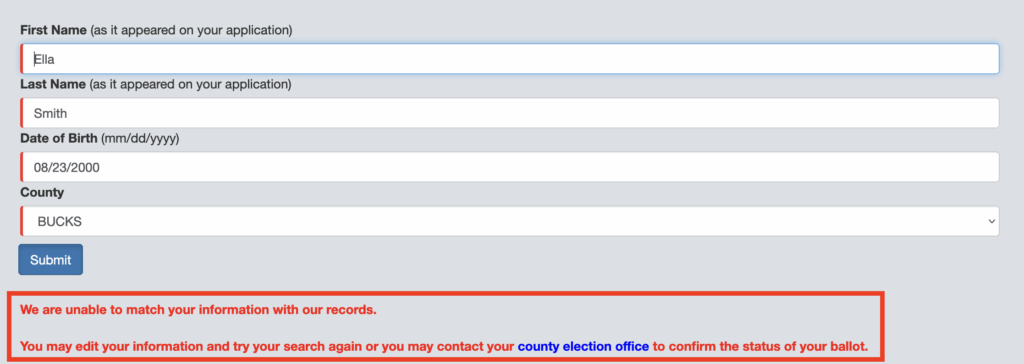
Task: Select the Date of Birth field showing 08/23/2000
Action: (509, 167)
